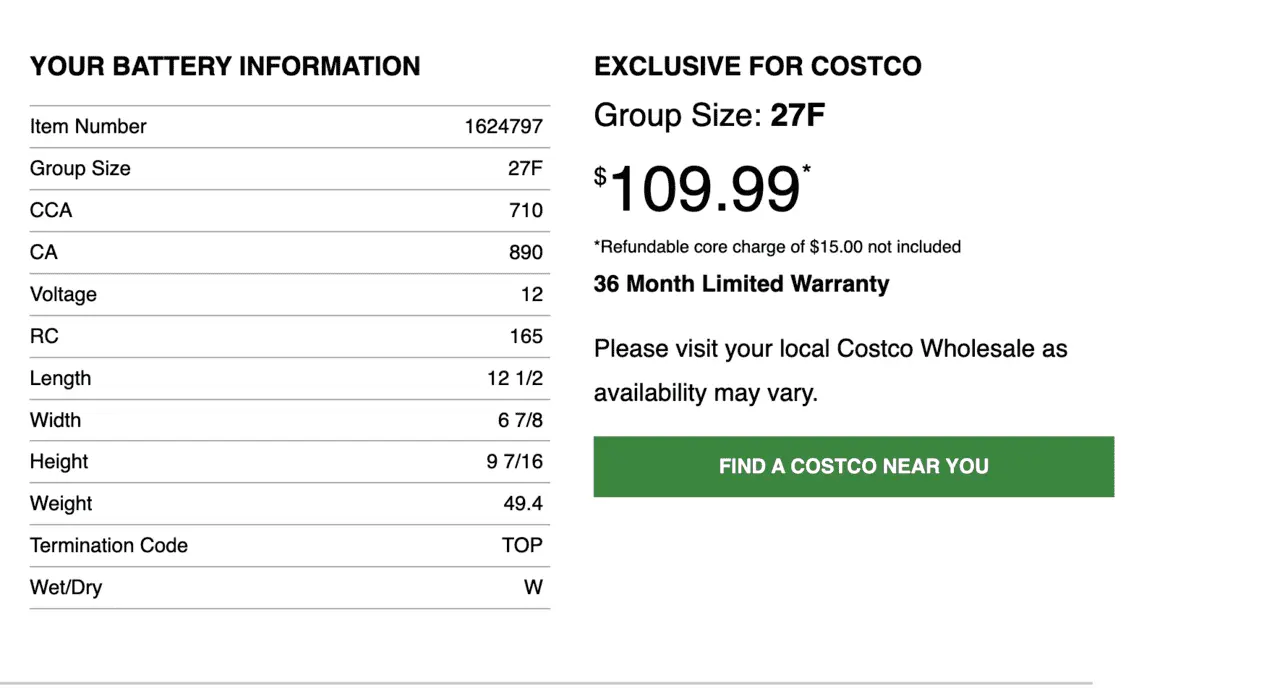The height and width of the screenshot is (689, 1280).
Task: Click the Your Battery Information heading
Action: (x=225, y=67)
